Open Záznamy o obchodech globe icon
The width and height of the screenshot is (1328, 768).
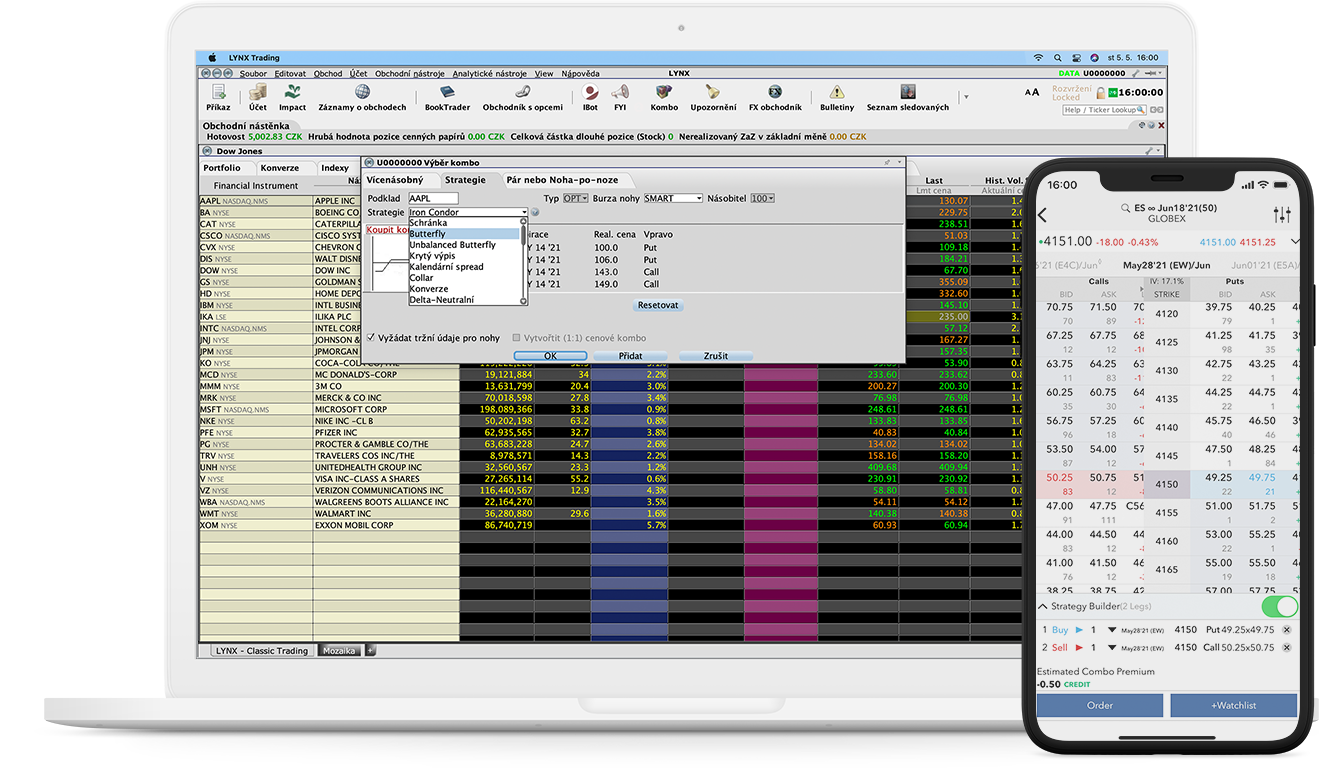362,97
